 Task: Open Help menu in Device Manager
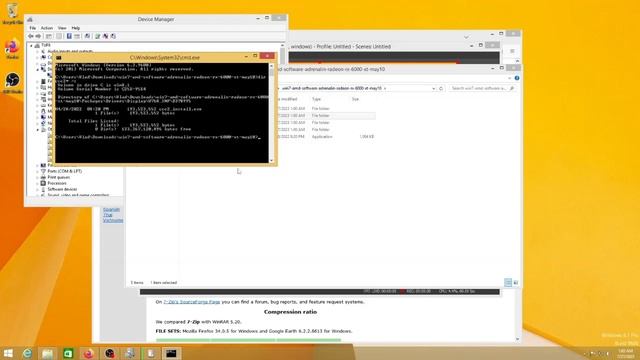[76, 28]
